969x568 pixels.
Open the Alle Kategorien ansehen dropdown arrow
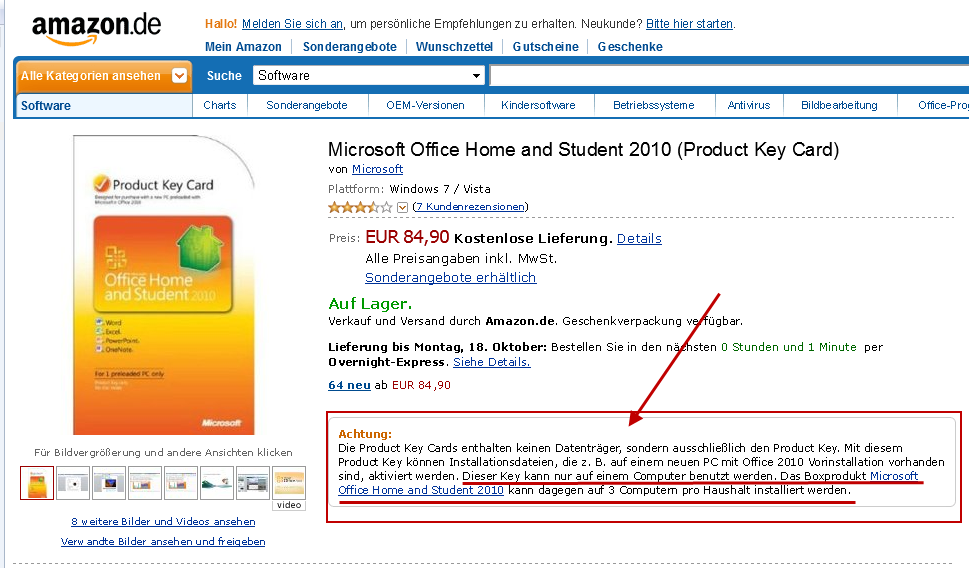(179, 75)
